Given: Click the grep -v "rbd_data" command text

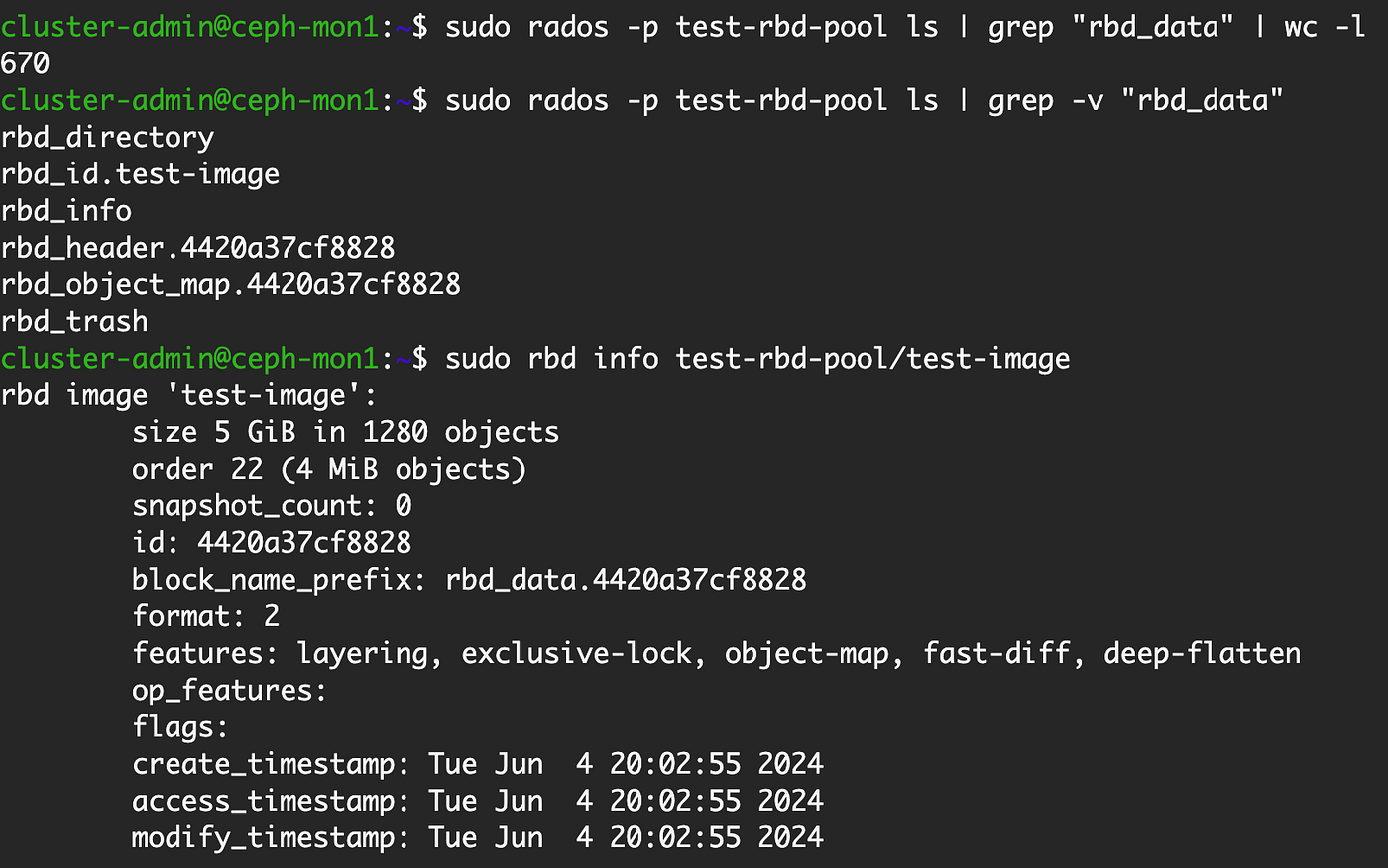Looking at the screenshot, I should point(1136,100).
